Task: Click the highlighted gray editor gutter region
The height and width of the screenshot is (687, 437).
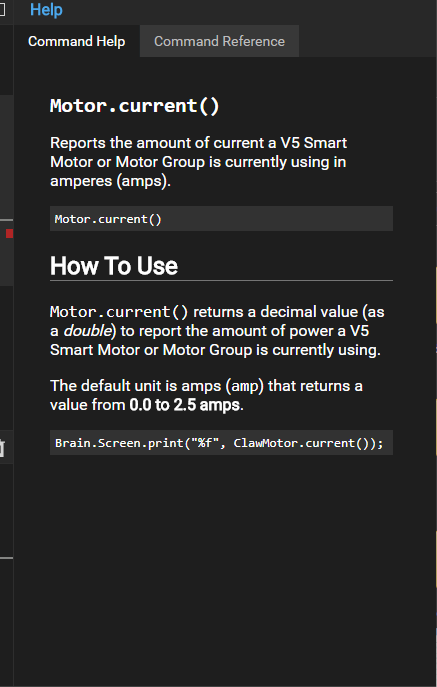Action: point(7,191)
